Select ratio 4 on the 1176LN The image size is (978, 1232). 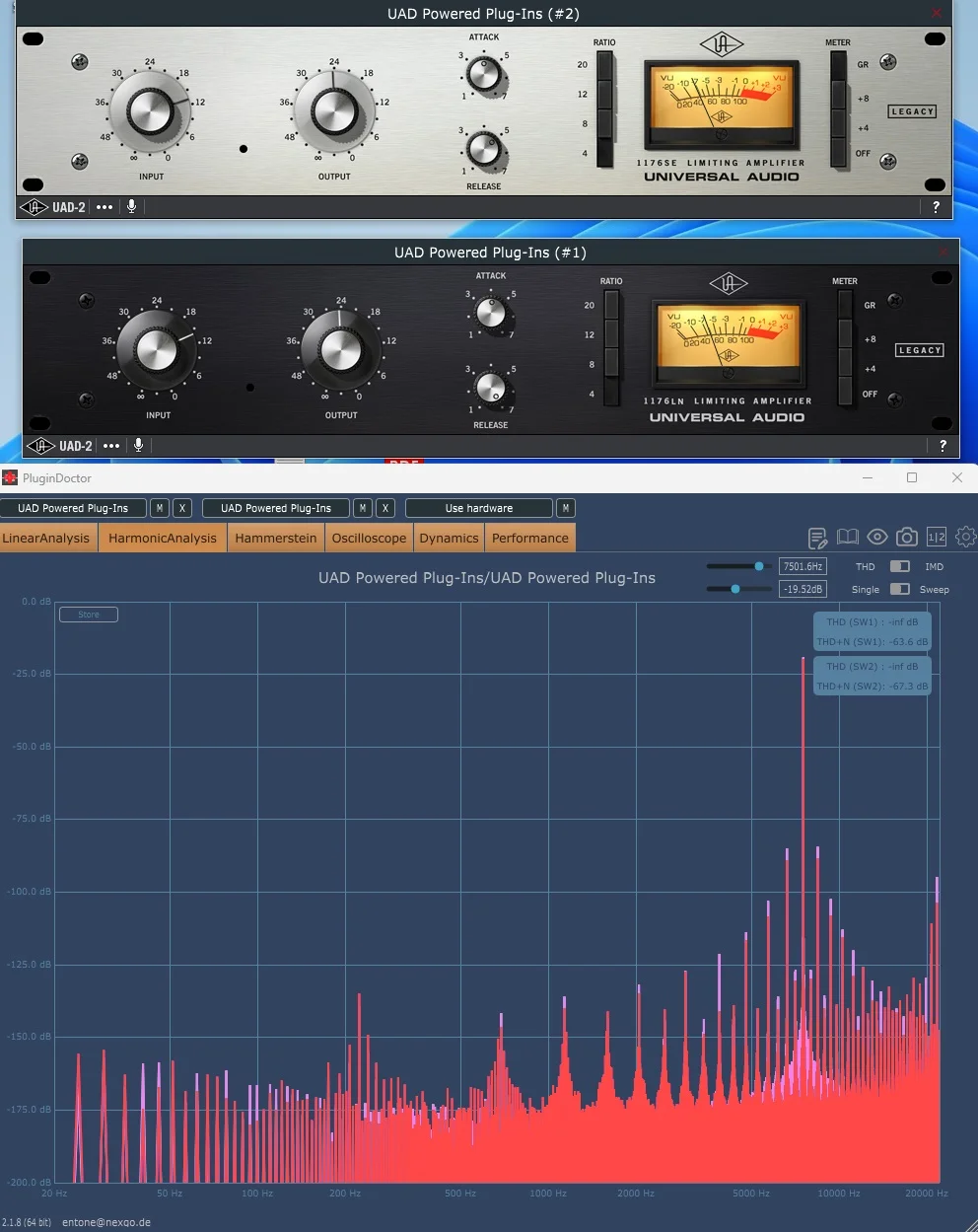point(611,393)
